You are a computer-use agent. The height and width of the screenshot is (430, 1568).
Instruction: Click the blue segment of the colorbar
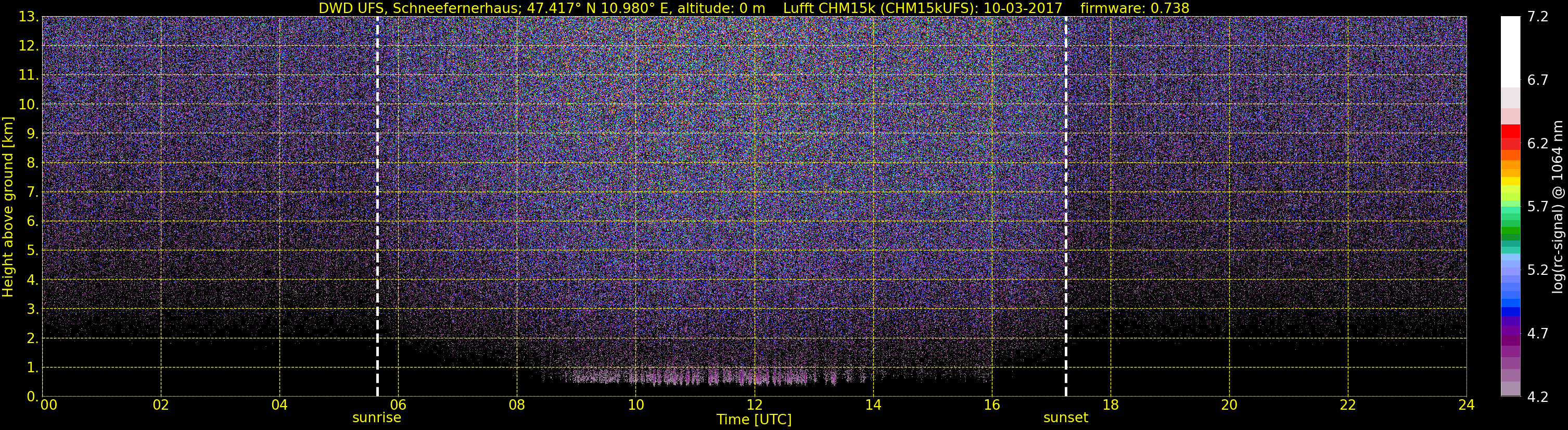click(1510, 311)
